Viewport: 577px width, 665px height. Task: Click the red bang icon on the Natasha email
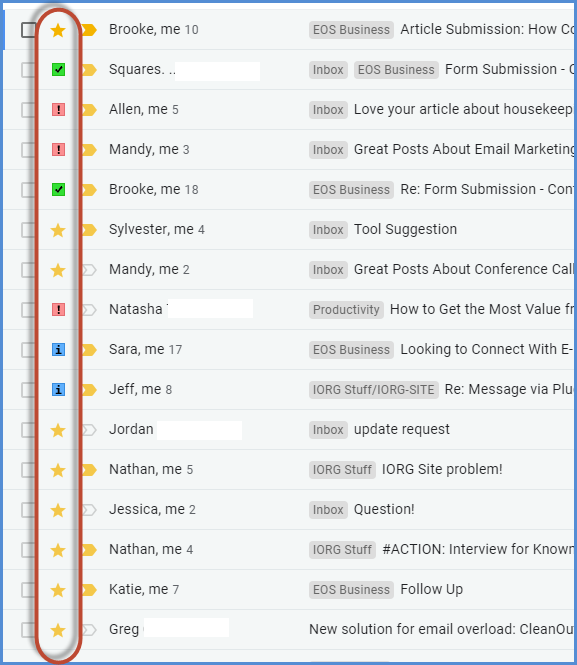click(x=58, y=310)
